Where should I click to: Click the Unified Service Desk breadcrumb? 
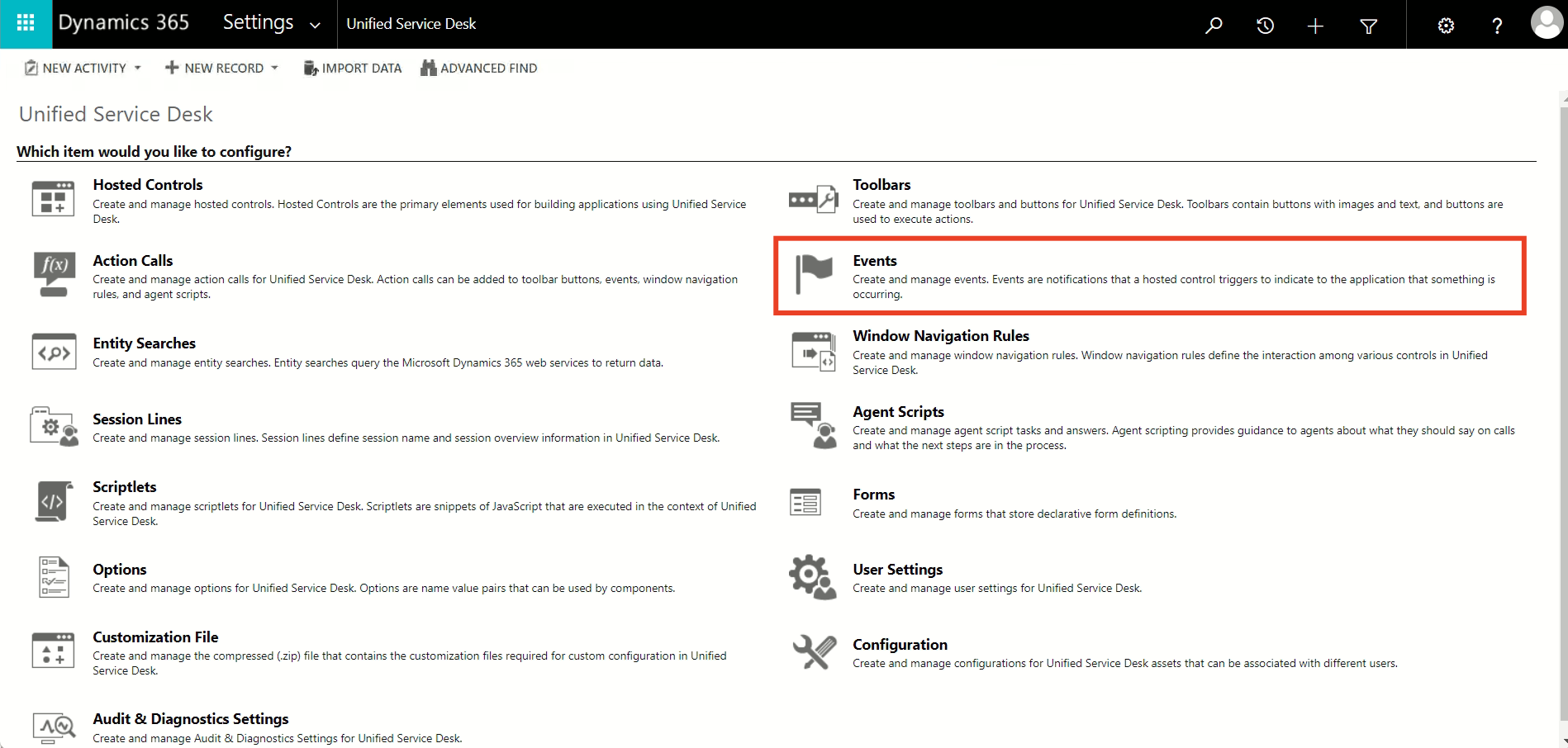(411, 24)
